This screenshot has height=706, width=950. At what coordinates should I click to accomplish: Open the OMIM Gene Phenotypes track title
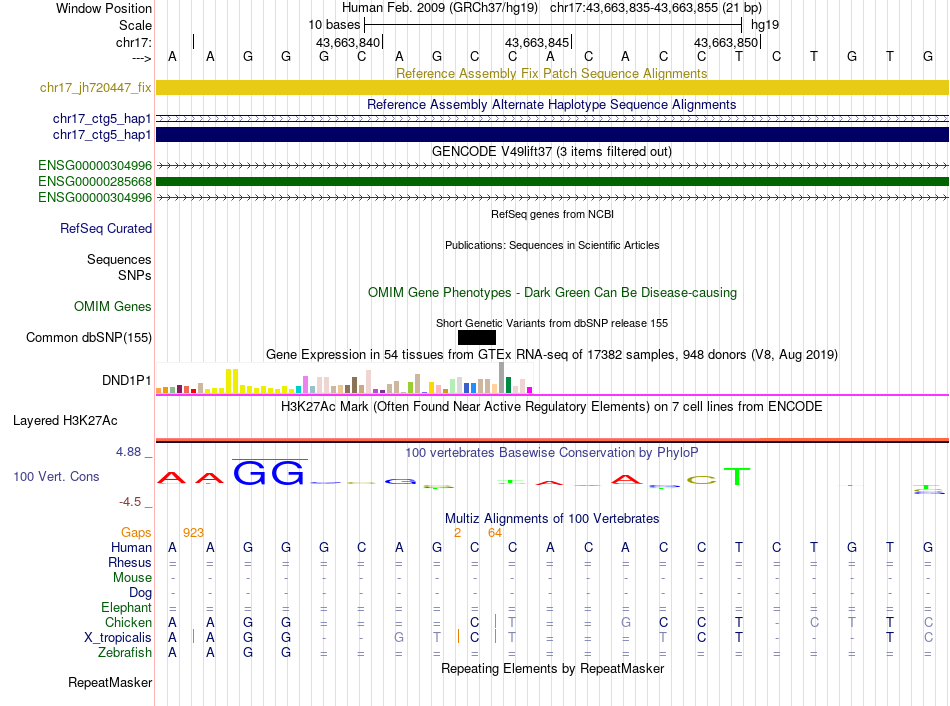pyautogui.click(x=552, y=293)
